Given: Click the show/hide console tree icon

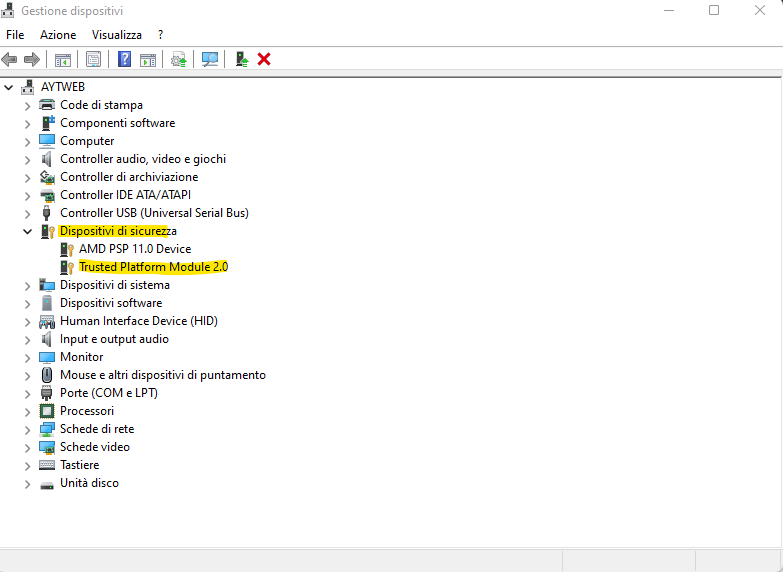Looking at the screenshot, I should click(63, 59).
